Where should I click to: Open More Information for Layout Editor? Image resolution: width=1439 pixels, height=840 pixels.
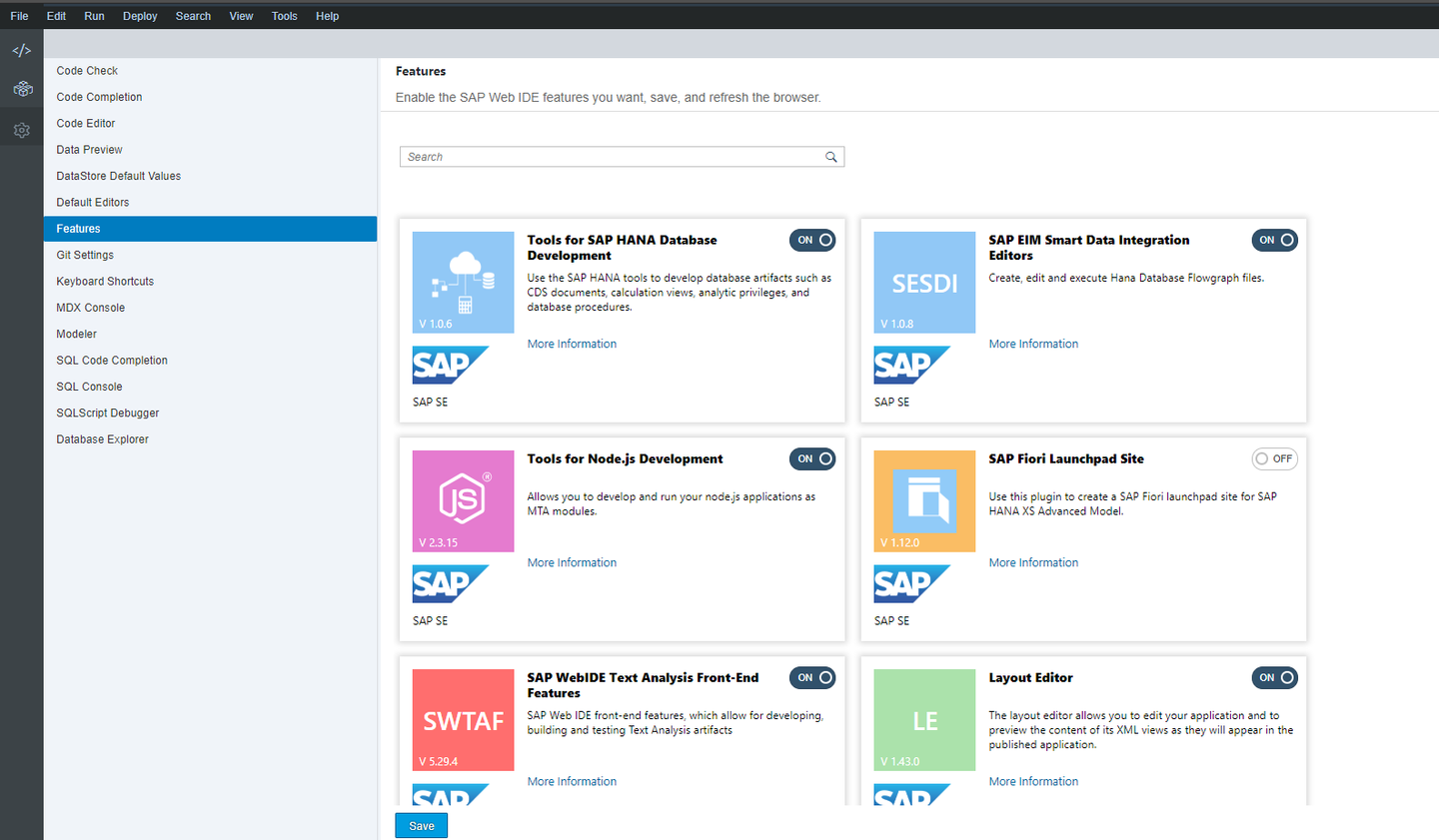point(1033,781)
